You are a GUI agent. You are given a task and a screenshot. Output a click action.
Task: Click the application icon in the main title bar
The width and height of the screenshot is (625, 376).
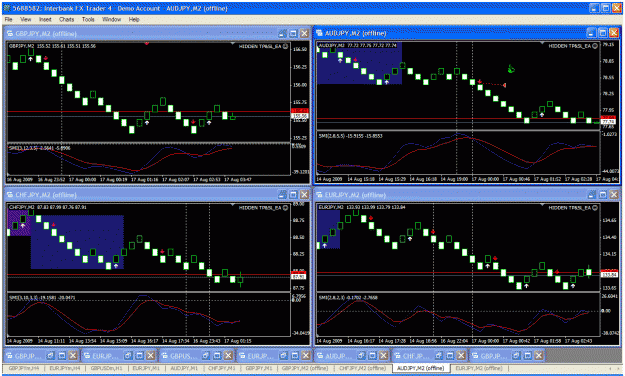[x=7, y=8]
